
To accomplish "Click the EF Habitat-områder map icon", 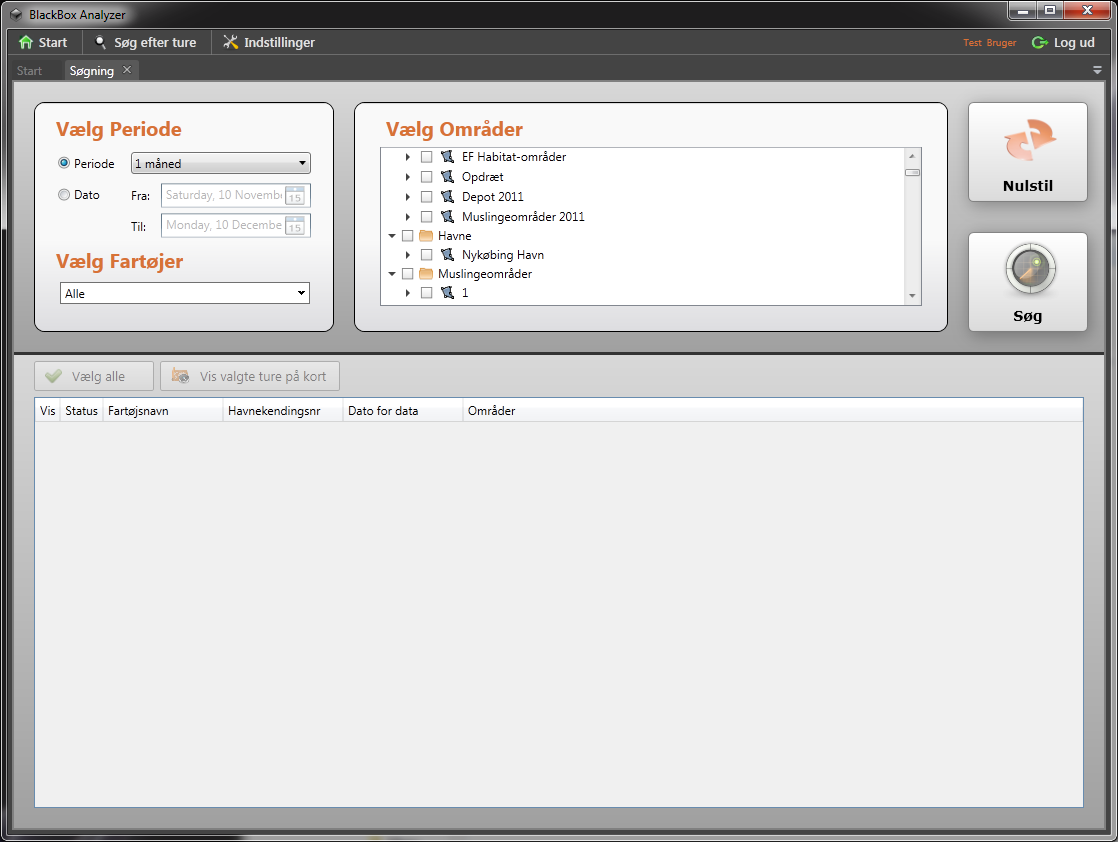I will [x=448, y=157].
